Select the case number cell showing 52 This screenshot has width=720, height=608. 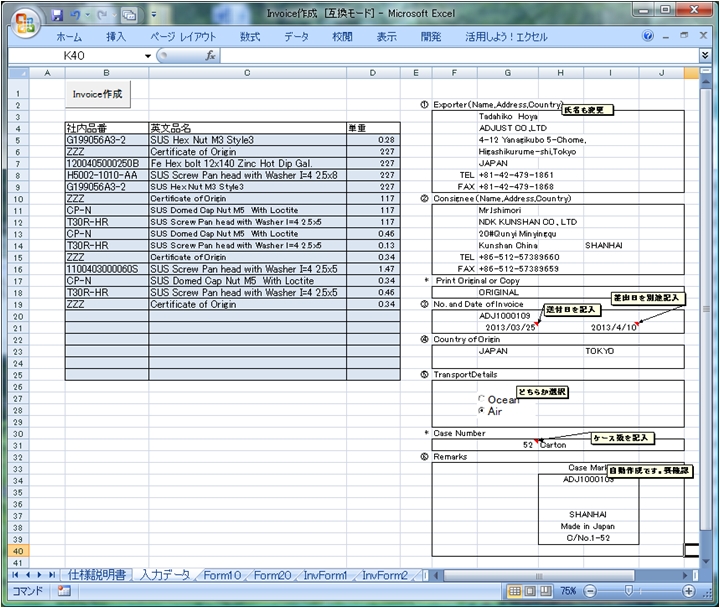click(507, 445)
